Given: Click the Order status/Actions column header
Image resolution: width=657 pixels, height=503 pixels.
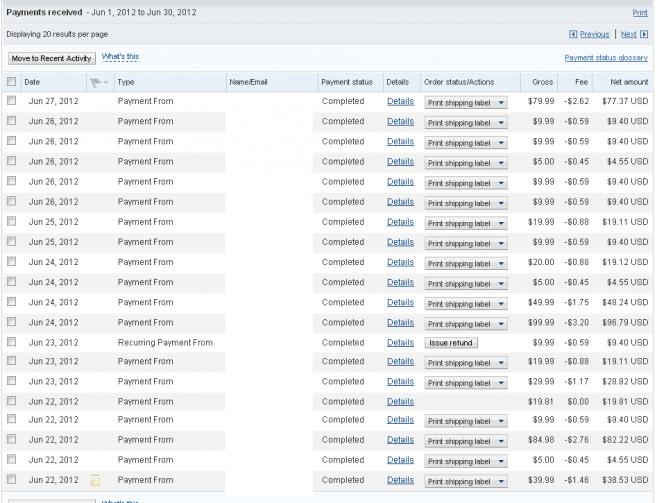Looking at the screenshot, I should click(x=459, y=82).
